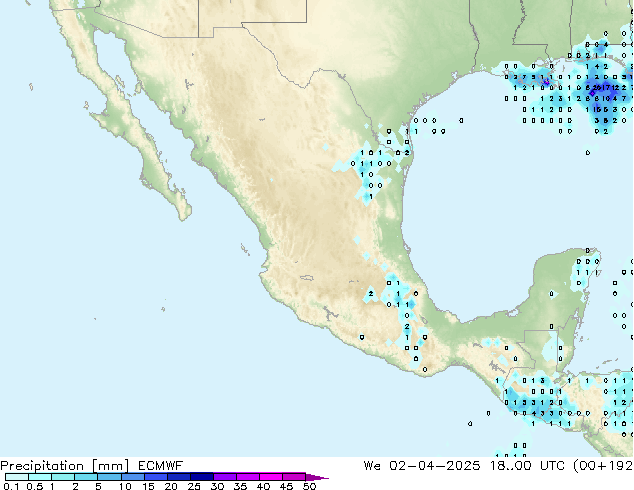634x490 pixels.
Task: Choose the 25–30 mm dark navy swatch
Action: (x=202, y=477)
